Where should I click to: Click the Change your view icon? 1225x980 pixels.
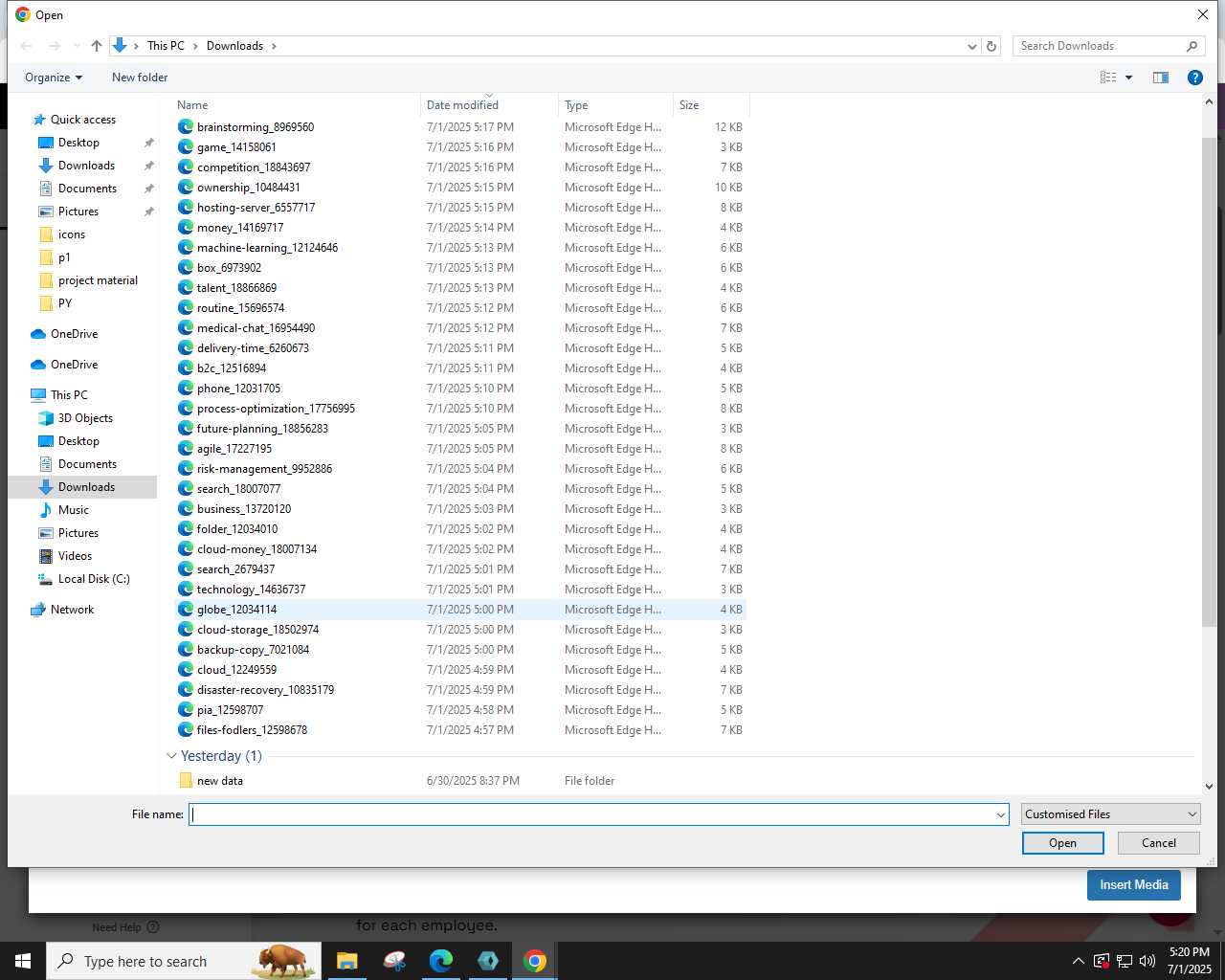coord(1108,78)
